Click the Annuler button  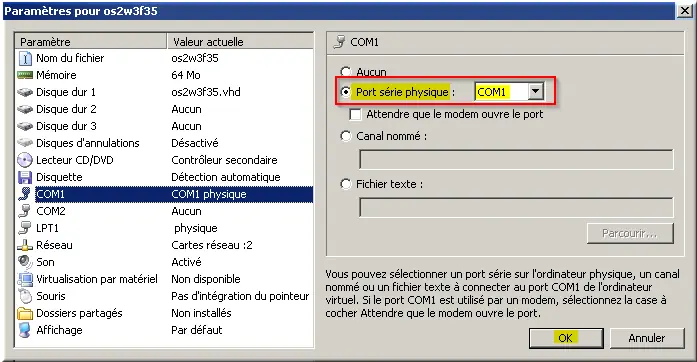point(647,338)
